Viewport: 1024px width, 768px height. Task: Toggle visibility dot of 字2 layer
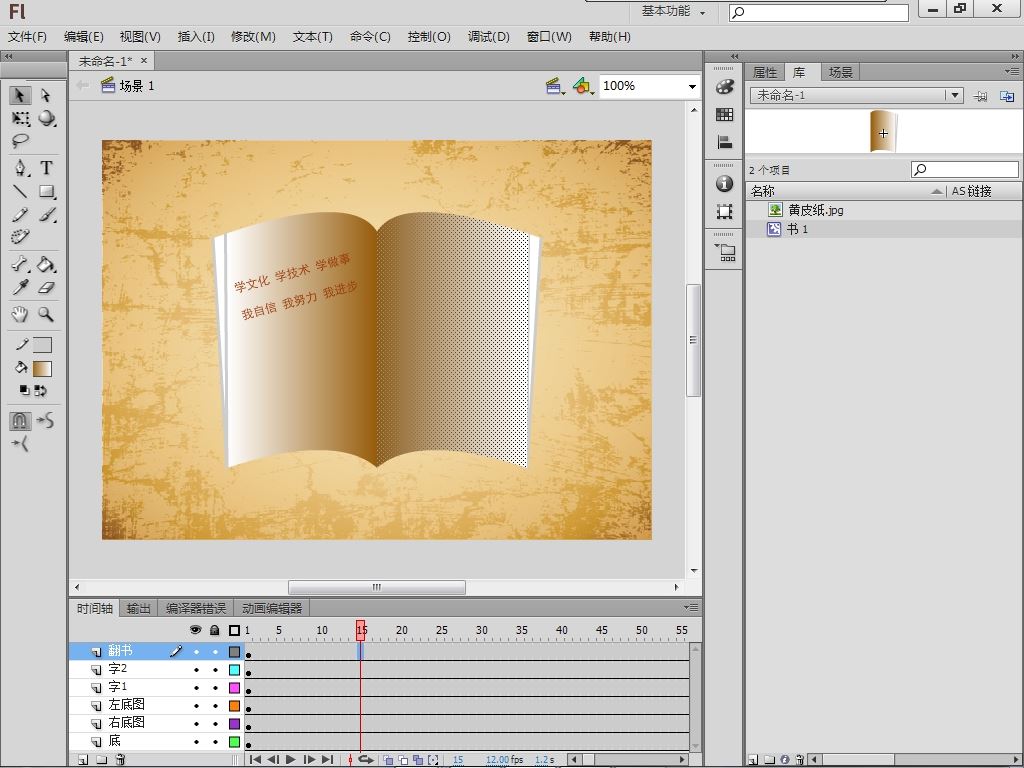[x=196, y=669]
